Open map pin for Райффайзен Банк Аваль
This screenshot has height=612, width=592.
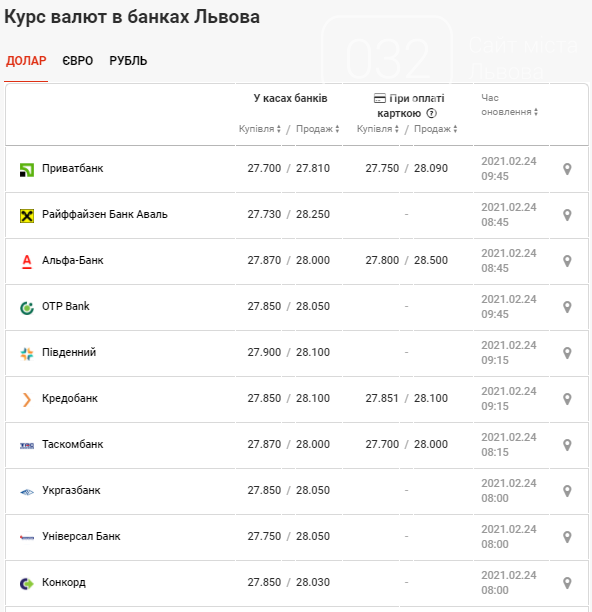pyautogui.click(x=567, y=215)
